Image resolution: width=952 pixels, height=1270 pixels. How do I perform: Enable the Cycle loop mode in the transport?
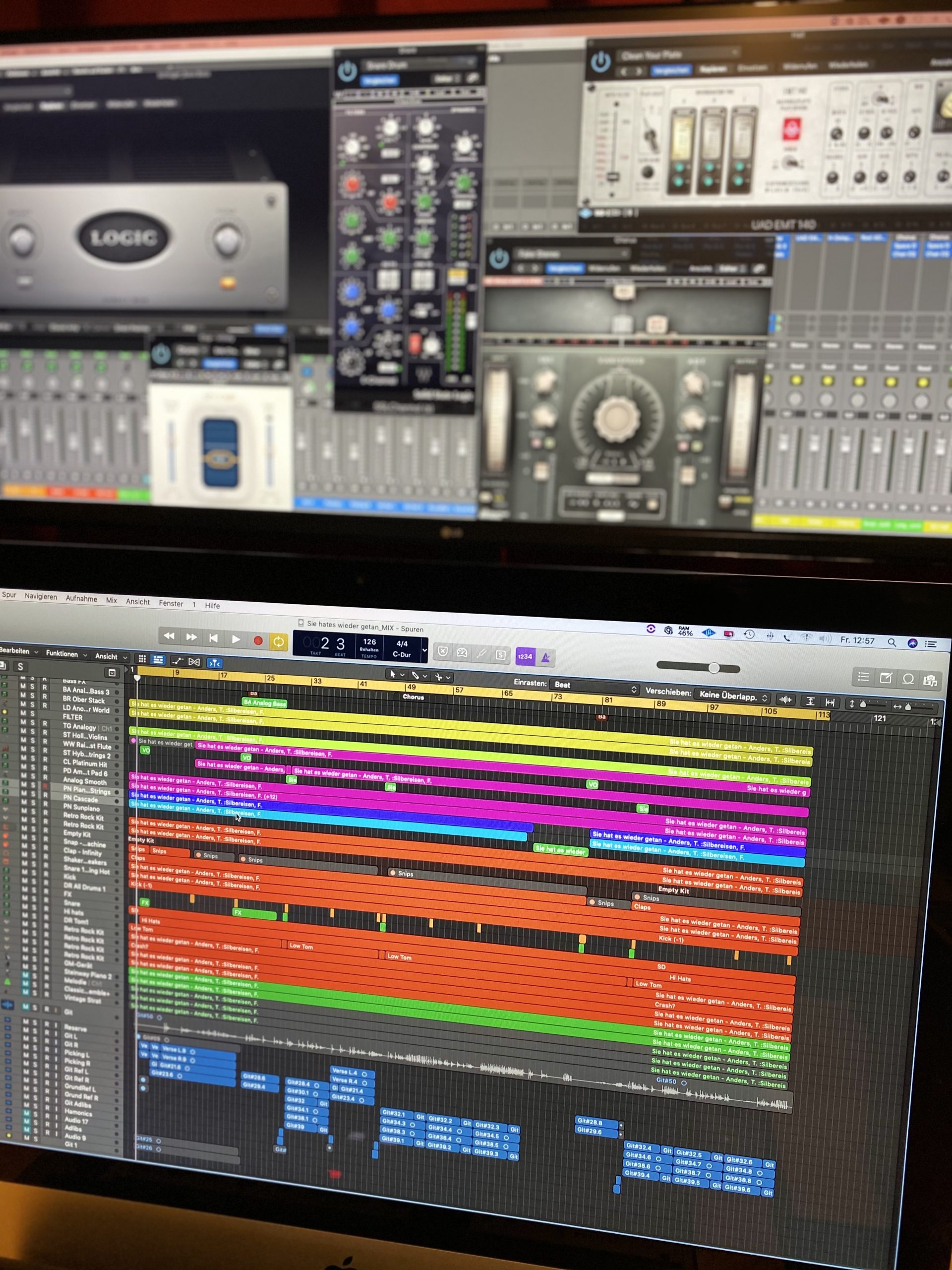tap(278, 642)
